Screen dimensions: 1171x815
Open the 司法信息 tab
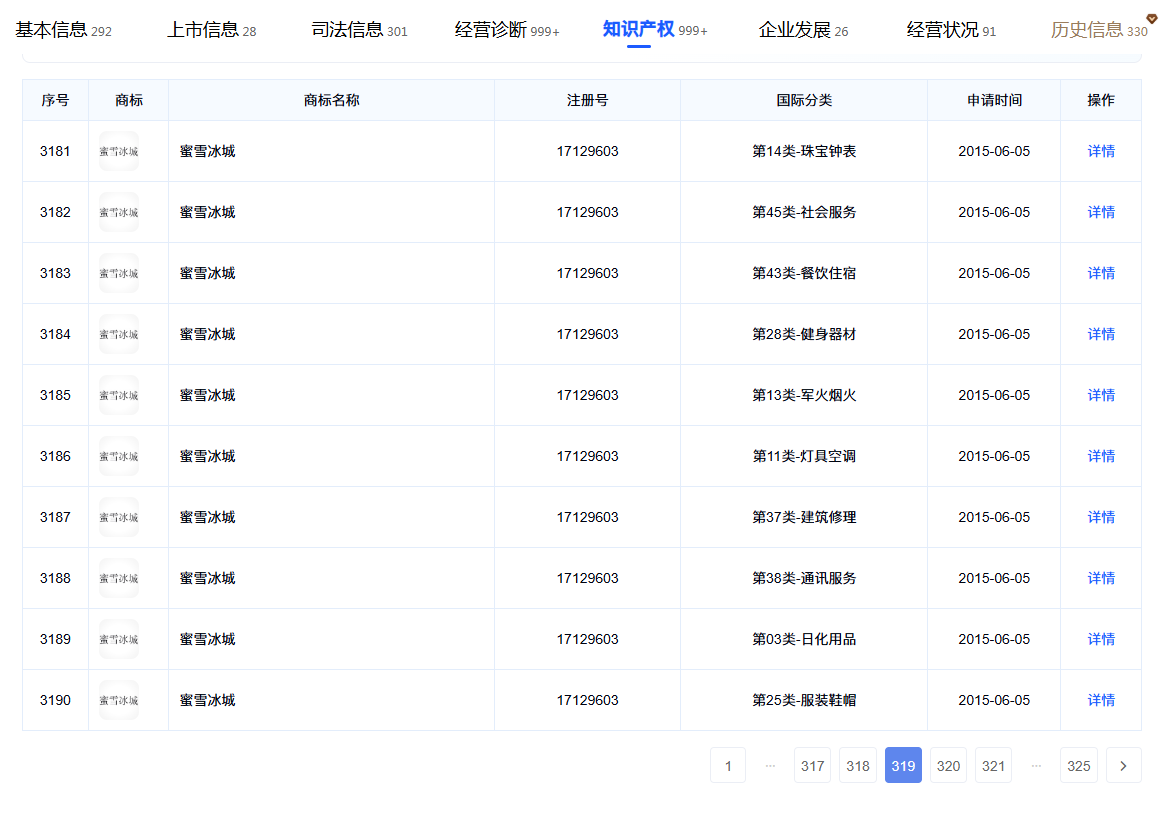pyautogui.click(x=359, y=30)
